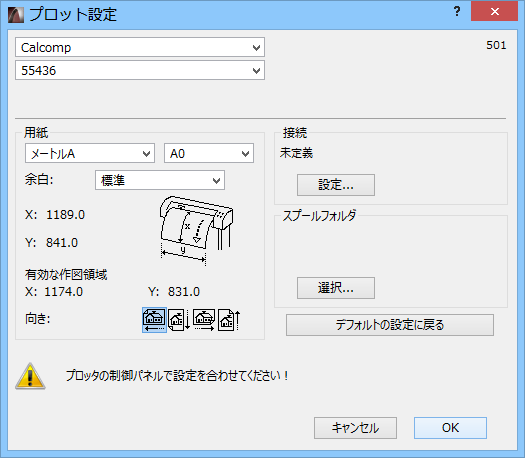Click the 501 number label

click(496, 45)
